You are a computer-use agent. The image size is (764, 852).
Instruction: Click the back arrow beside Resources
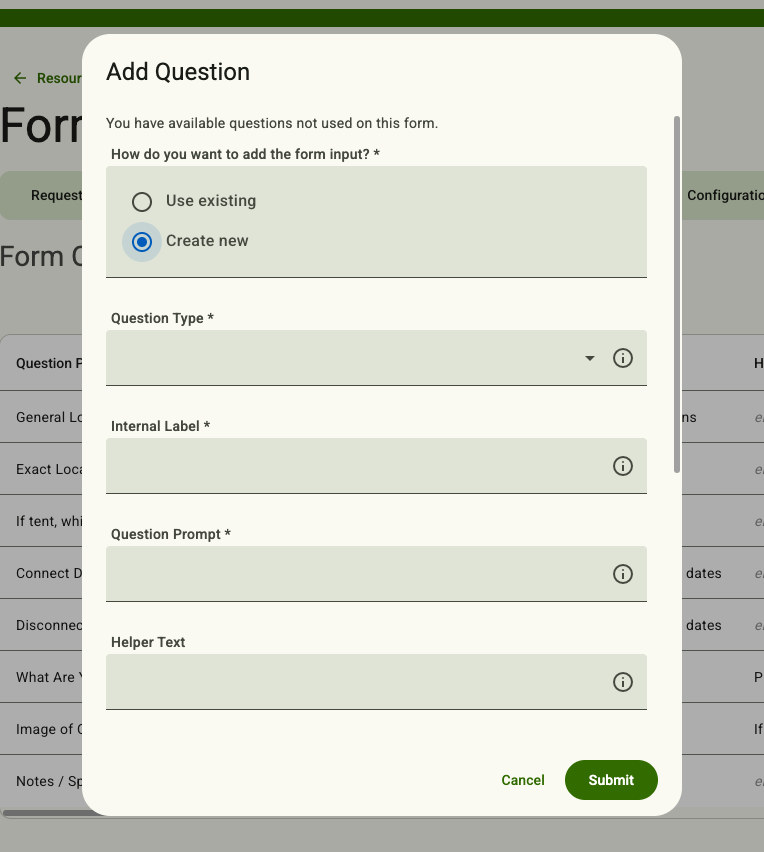coord(20,78)
